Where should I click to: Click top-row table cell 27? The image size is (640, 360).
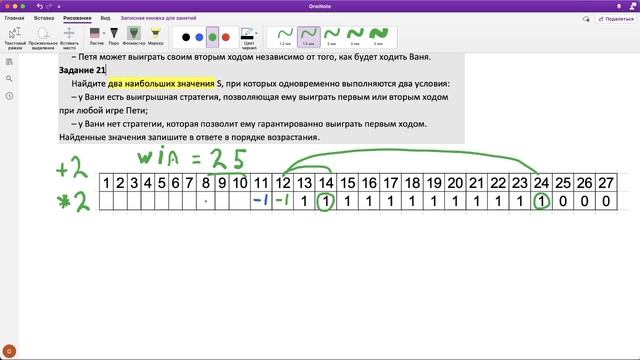click(x=606, y=183)
